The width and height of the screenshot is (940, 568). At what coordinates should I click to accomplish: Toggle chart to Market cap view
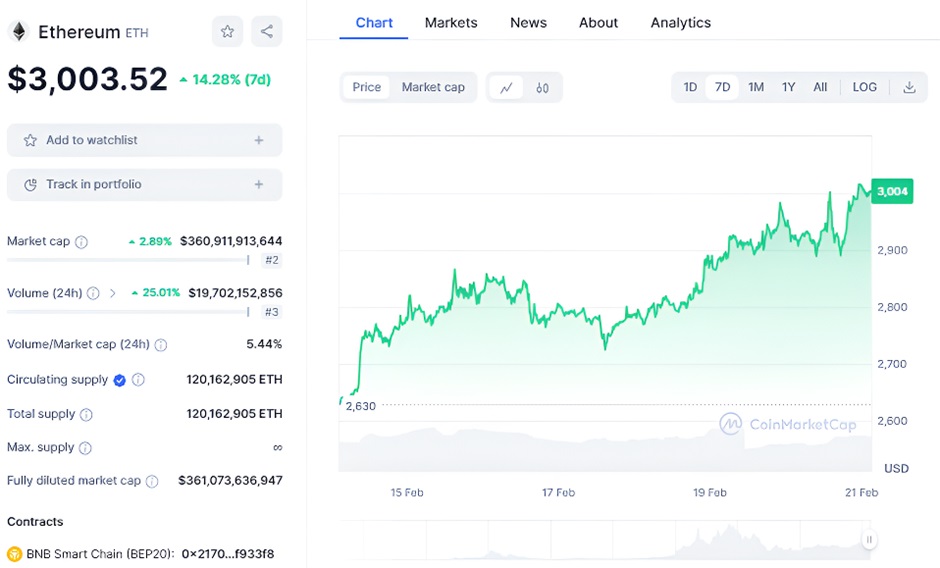433,87
